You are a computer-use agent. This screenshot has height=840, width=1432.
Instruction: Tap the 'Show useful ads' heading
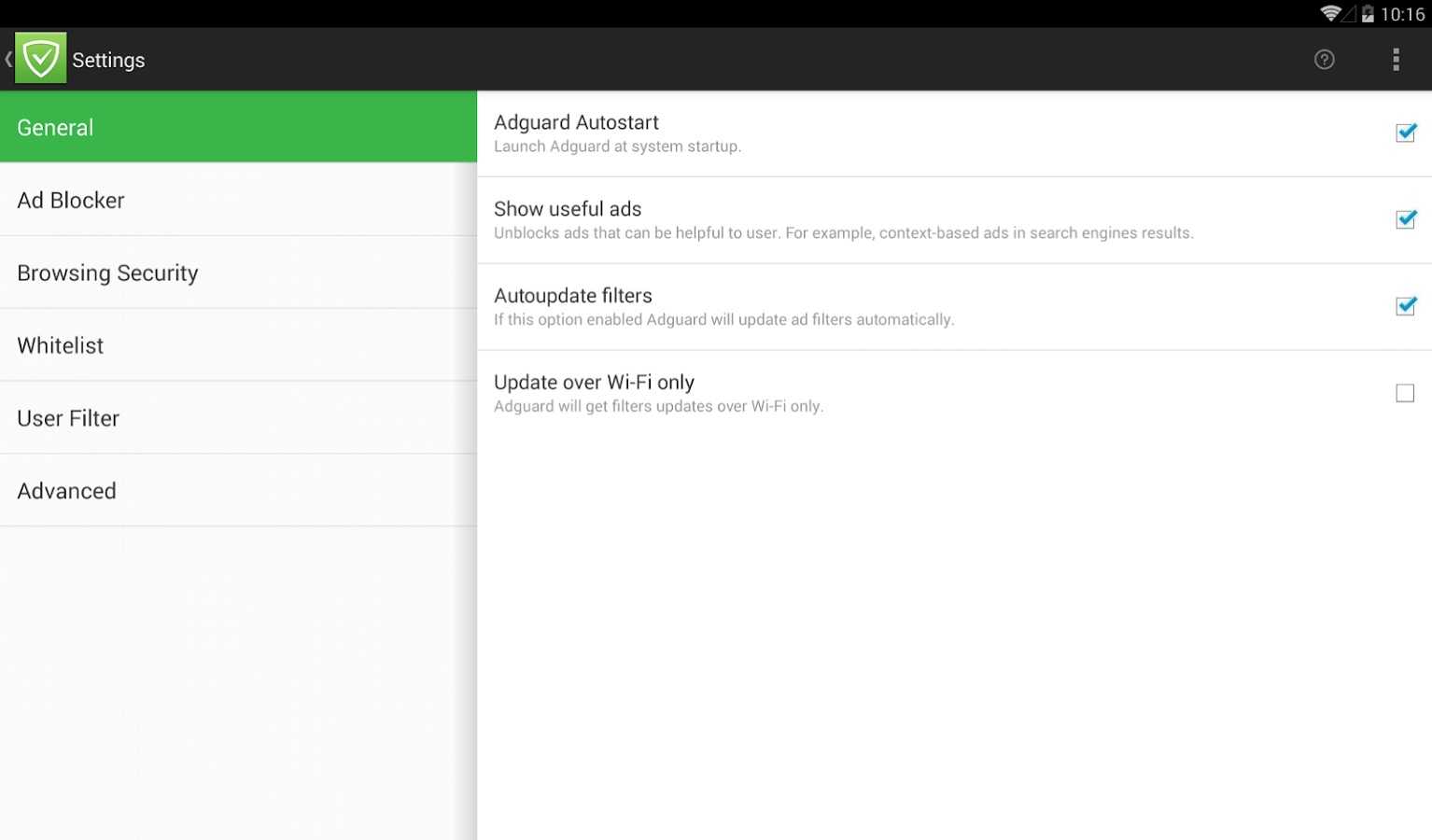(568, 209)
